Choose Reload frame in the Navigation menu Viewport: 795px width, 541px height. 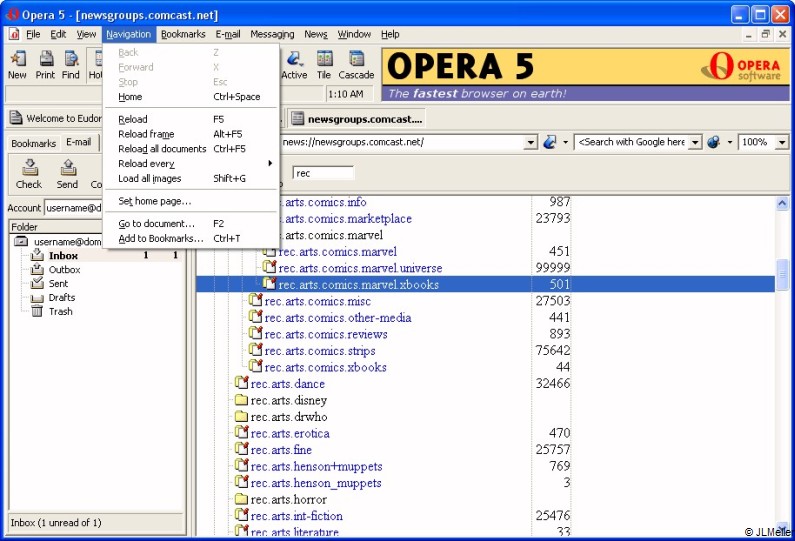coord(191,134)
